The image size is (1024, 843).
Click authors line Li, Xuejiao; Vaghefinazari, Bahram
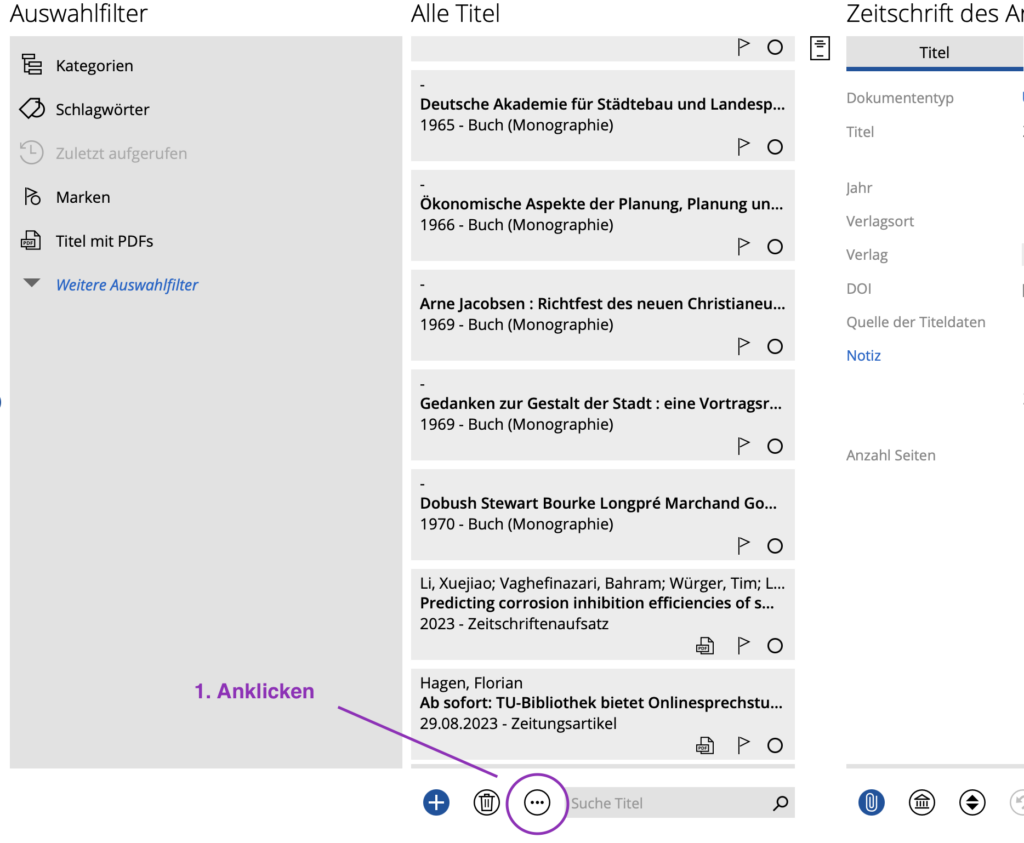tap(602, 583)
